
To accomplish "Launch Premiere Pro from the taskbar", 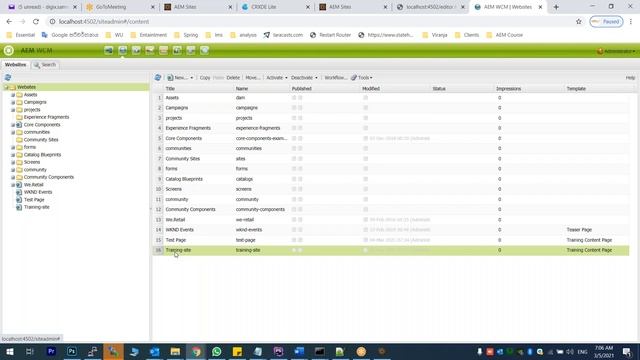I will (x=51, y=351).
